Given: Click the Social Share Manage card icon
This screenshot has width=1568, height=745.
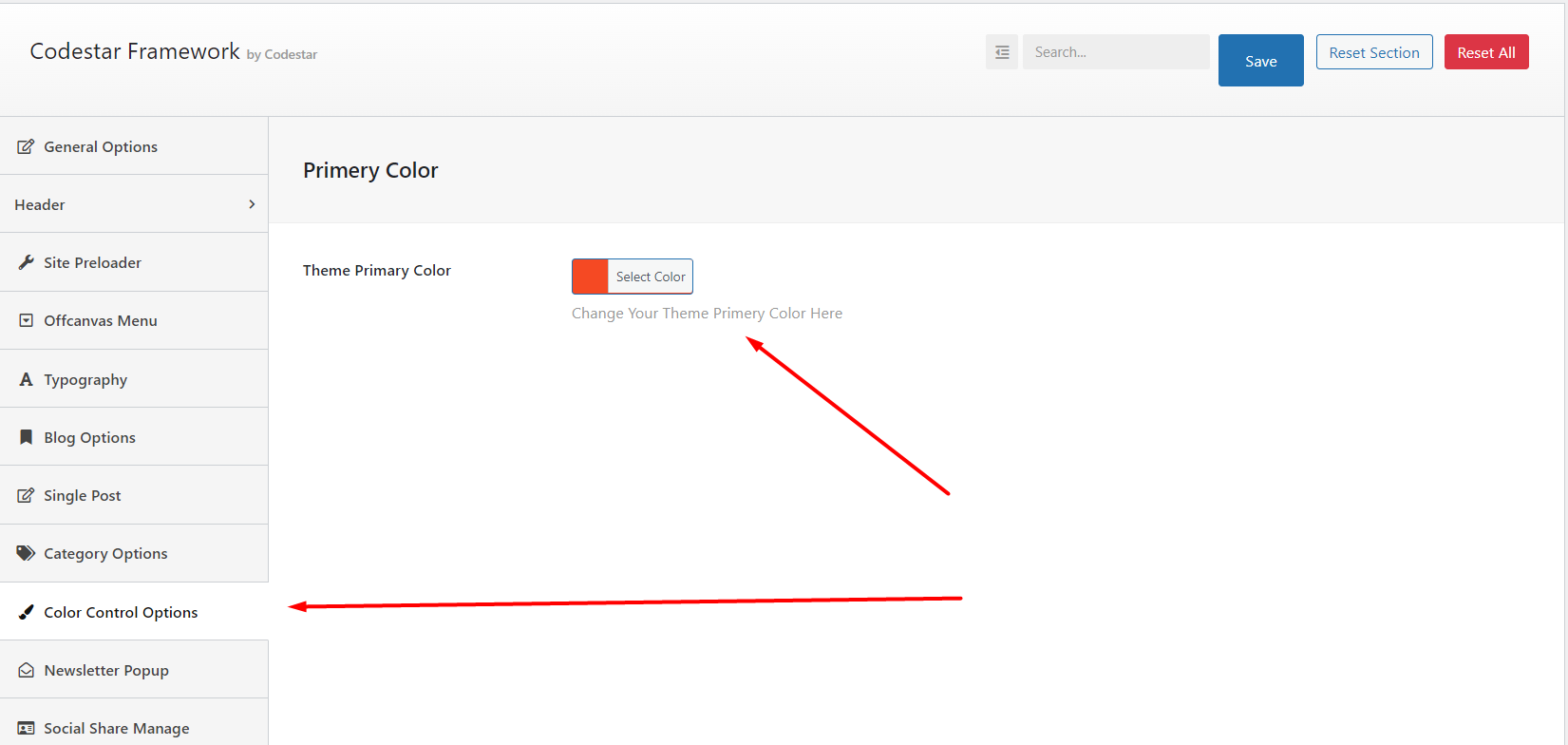Looking at the screenshot, I should [26, 728].
